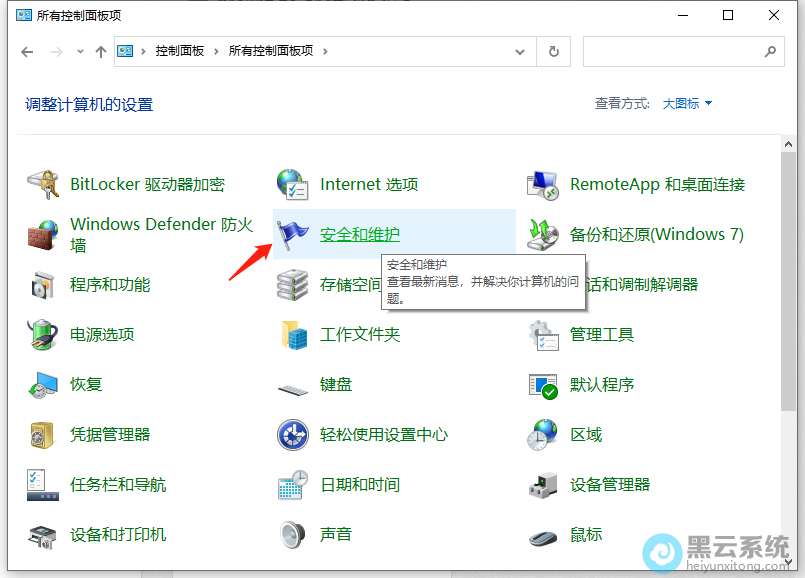Open the address bar history dropdown
805x578 pixels.
pyautogui.click(x=519, y=51)
